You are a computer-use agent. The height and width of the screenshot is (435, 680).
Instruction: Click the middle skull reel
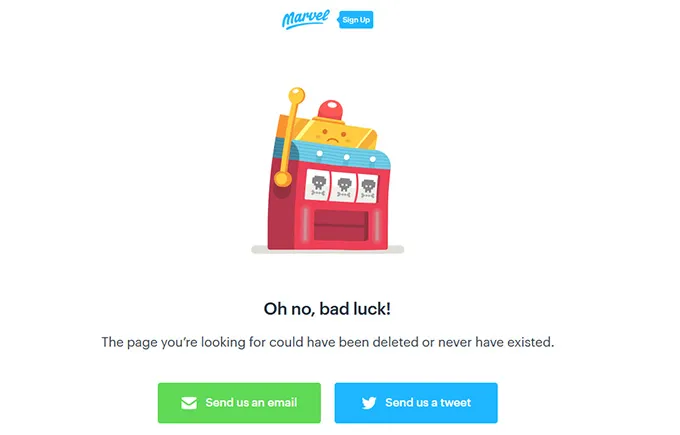343,187
